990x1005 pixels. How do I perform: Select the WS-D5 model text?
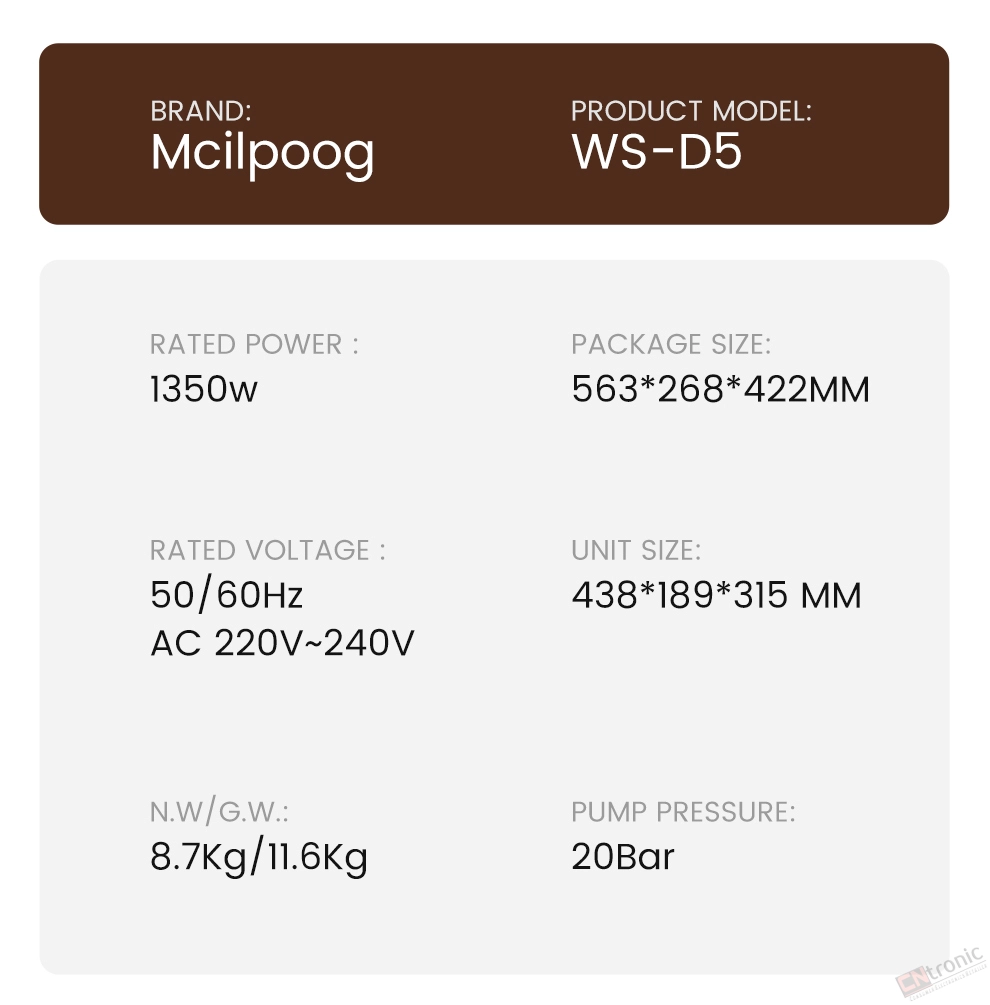tap(657, 152)
